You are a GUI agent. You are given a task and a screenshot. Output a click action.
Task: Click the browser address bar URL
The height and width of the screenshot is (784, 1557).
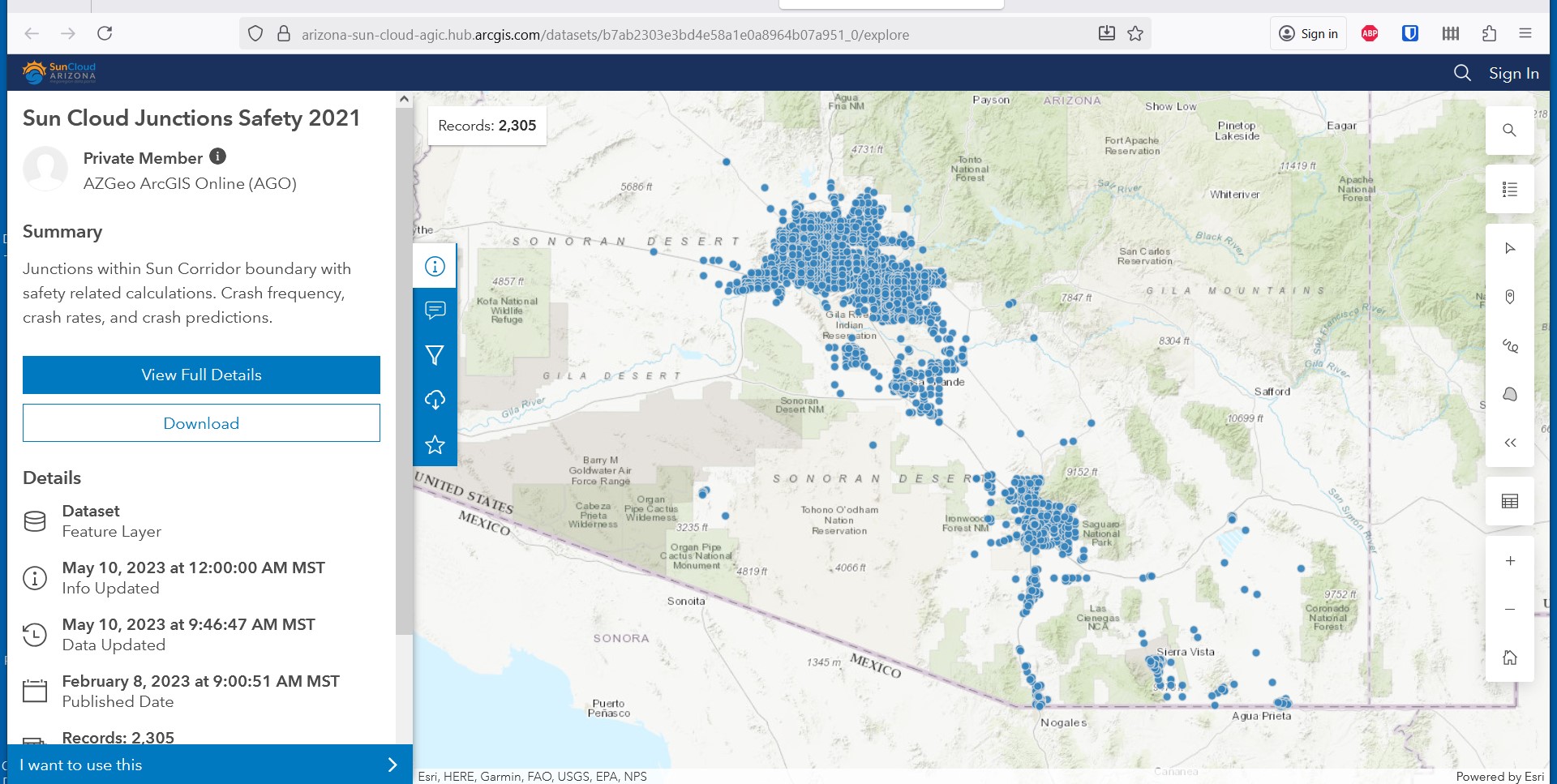[x=604, y=34]
